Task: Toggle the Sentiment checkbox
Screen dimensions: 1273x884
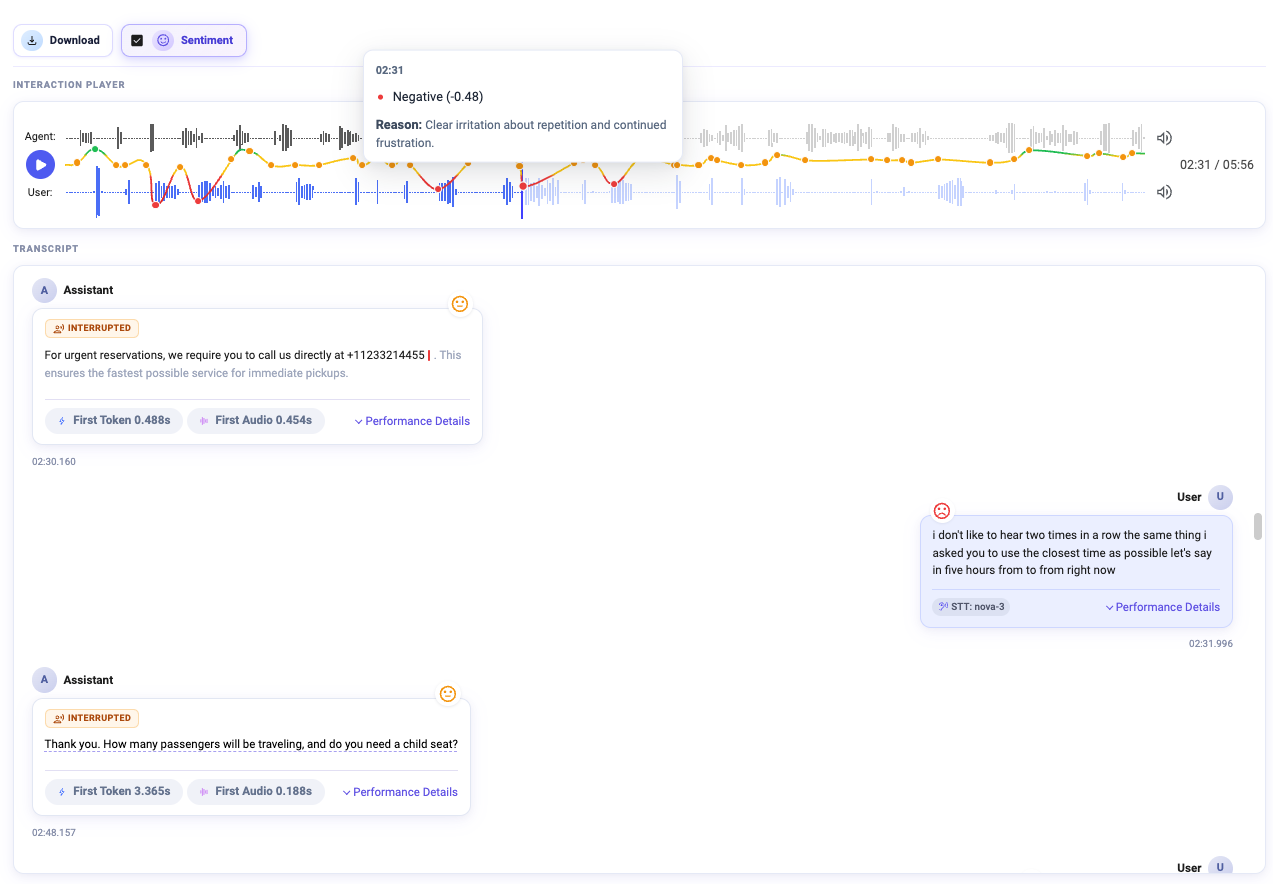Action: 137,41
